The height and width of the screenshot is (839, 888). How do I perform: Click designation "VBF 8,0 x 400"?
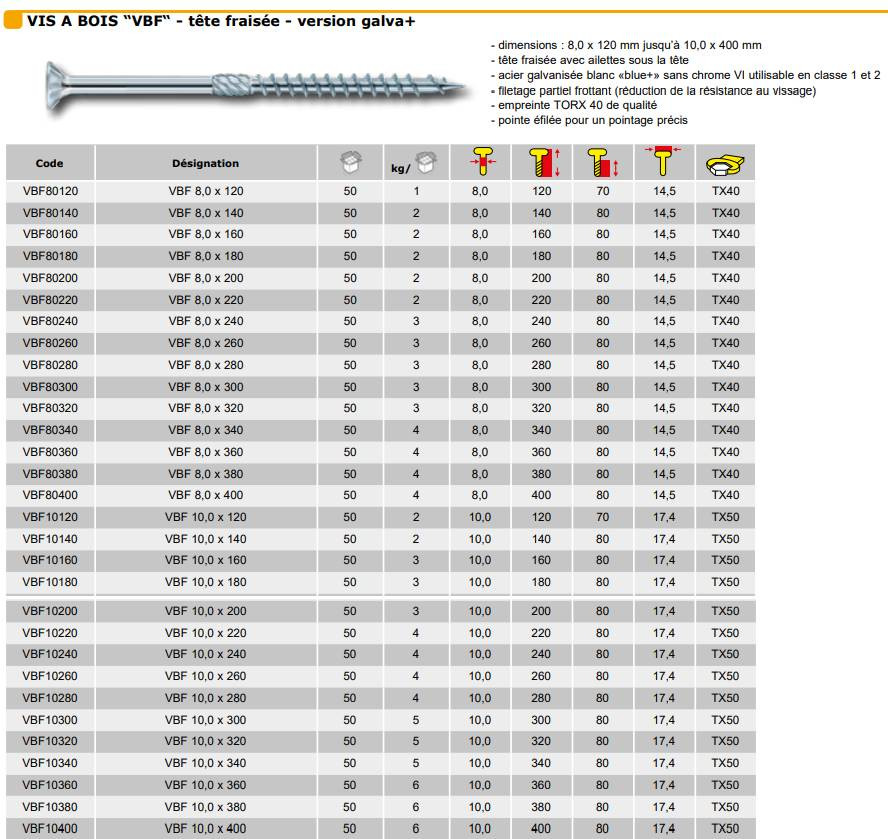205,496
